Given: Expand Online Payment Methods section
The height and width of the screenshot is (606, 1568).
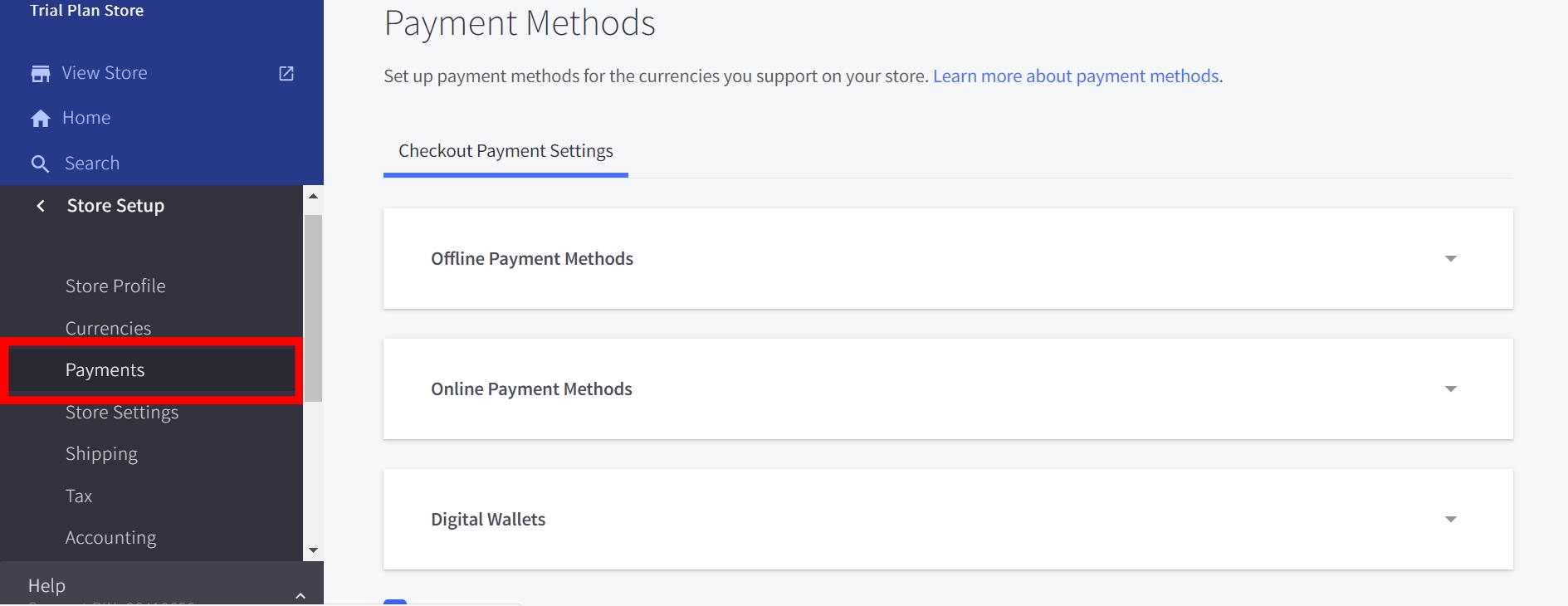Looking at the screenshot, I should (x=1450, y=389).
